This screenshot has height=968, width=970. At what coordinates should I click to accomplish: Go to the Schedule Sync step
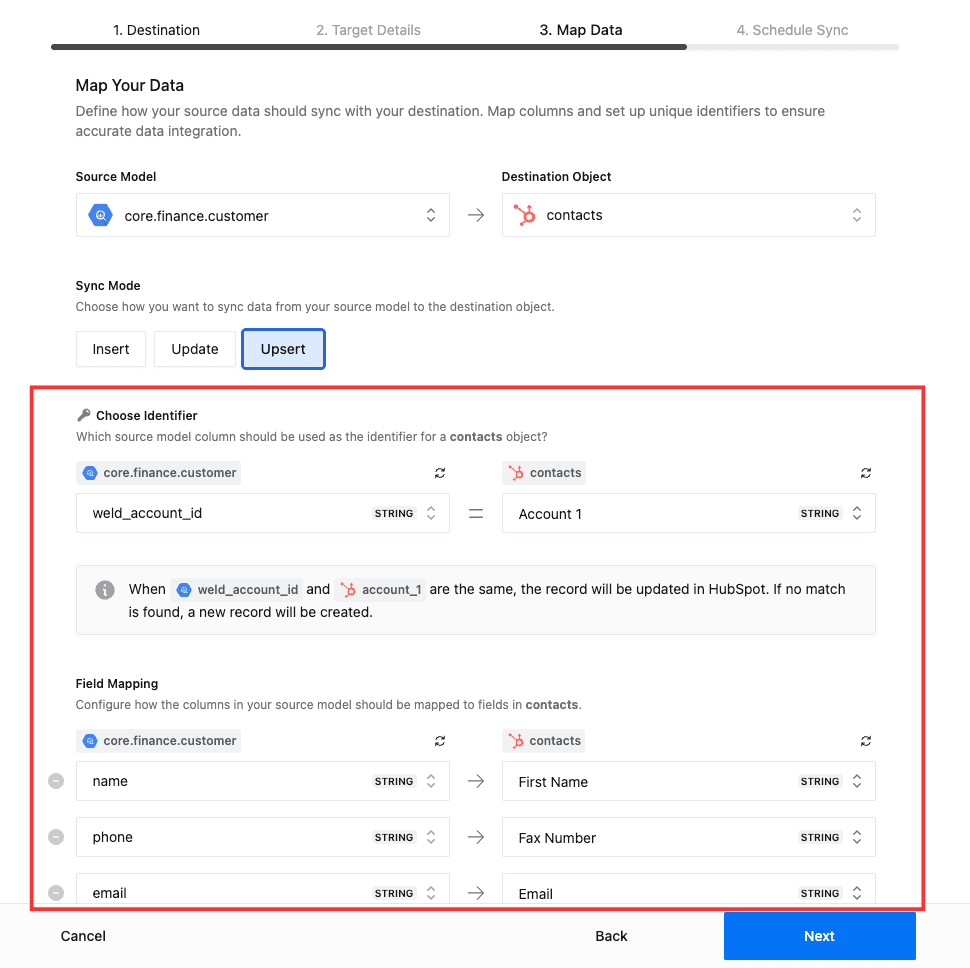792,30
